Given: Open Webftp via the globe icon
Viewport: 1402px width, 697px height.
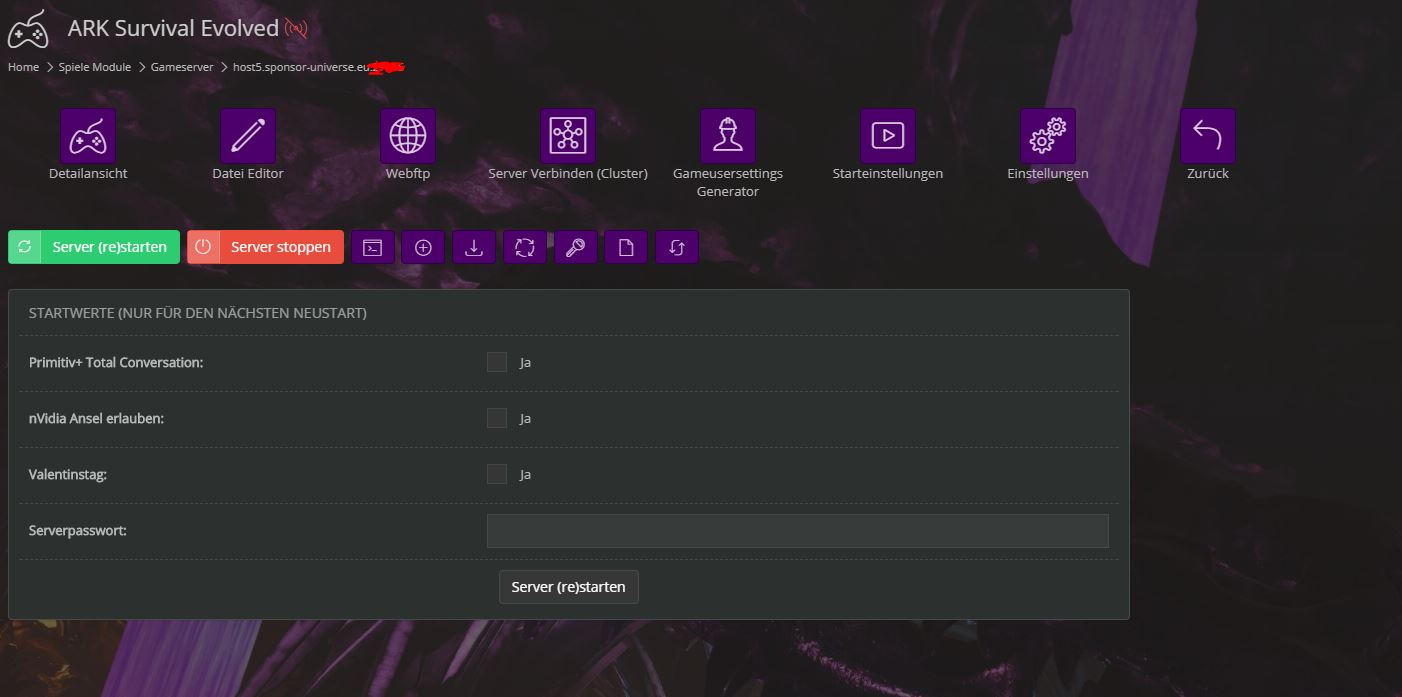Looking at the screenshot, I should (x=408, y=136).
